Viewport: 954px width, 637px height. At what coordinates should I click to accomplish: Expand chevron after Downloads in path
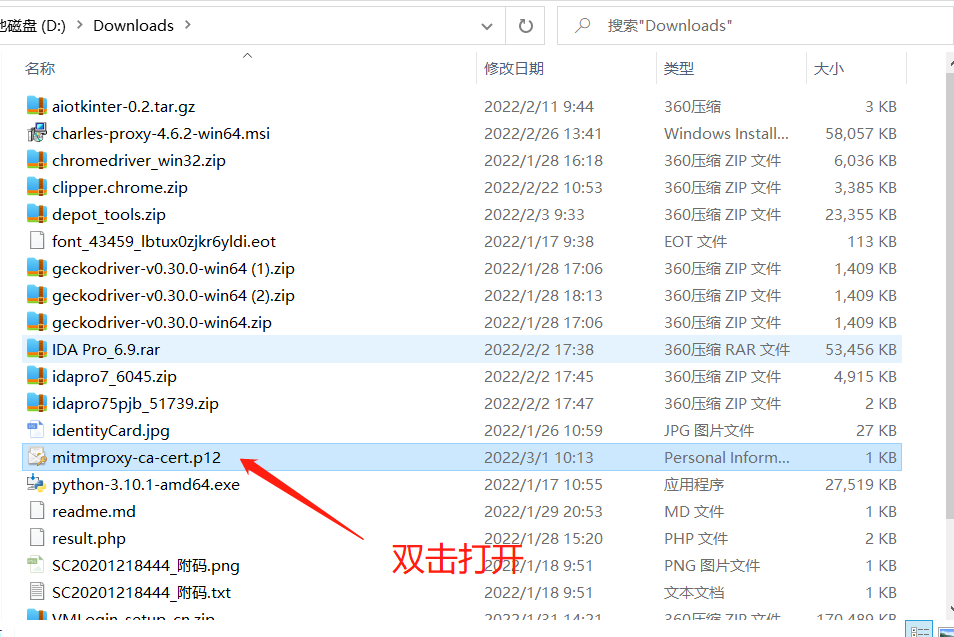point(187,25)
